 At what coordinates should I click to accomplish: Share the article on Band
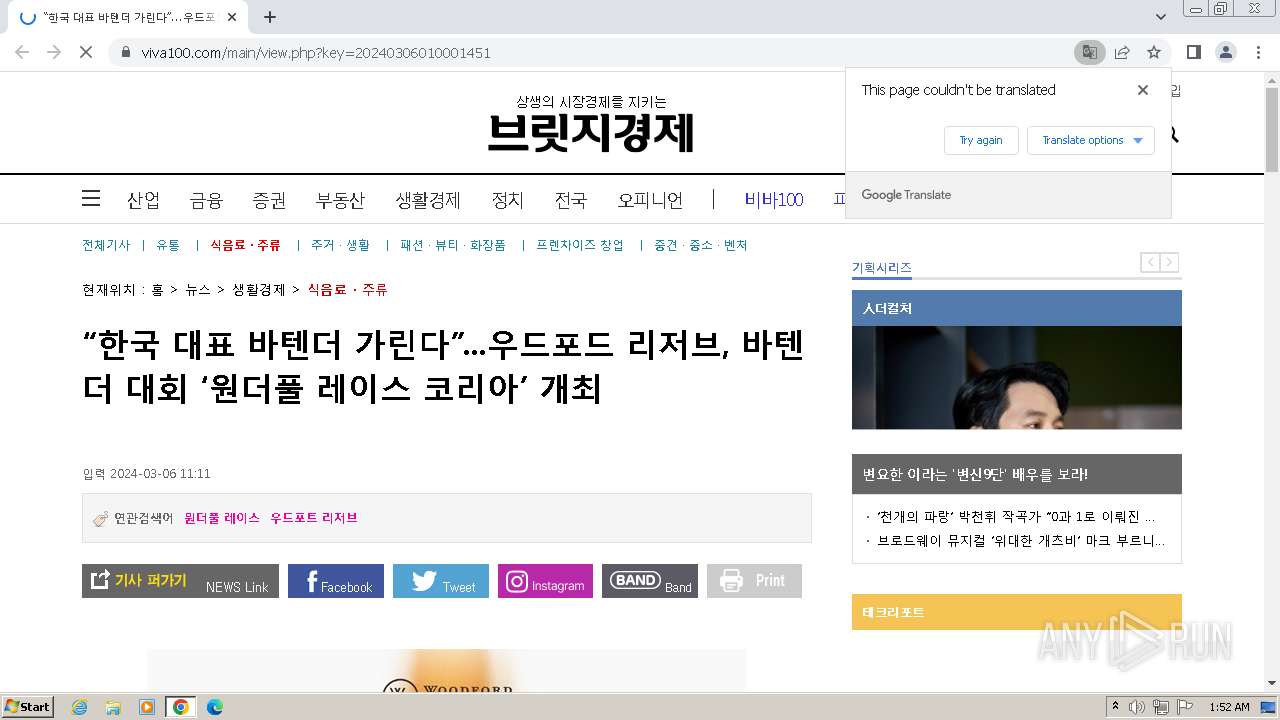coord(650,581)
